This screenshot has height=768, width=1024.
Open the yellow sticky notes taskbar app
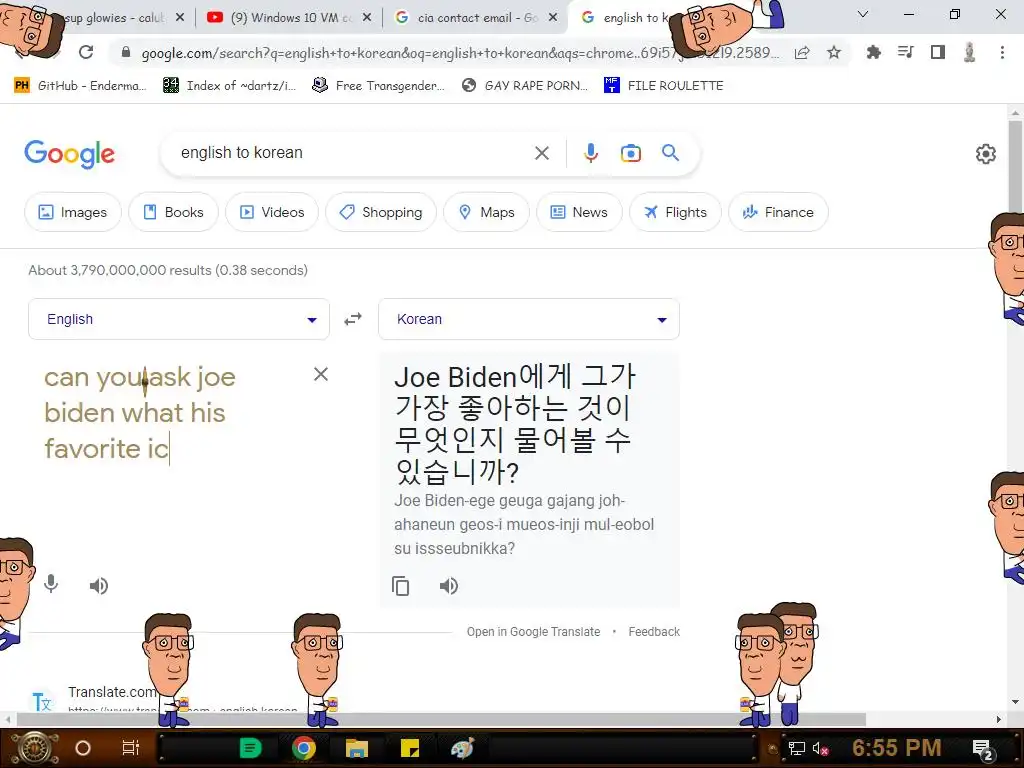coord(409,748)
